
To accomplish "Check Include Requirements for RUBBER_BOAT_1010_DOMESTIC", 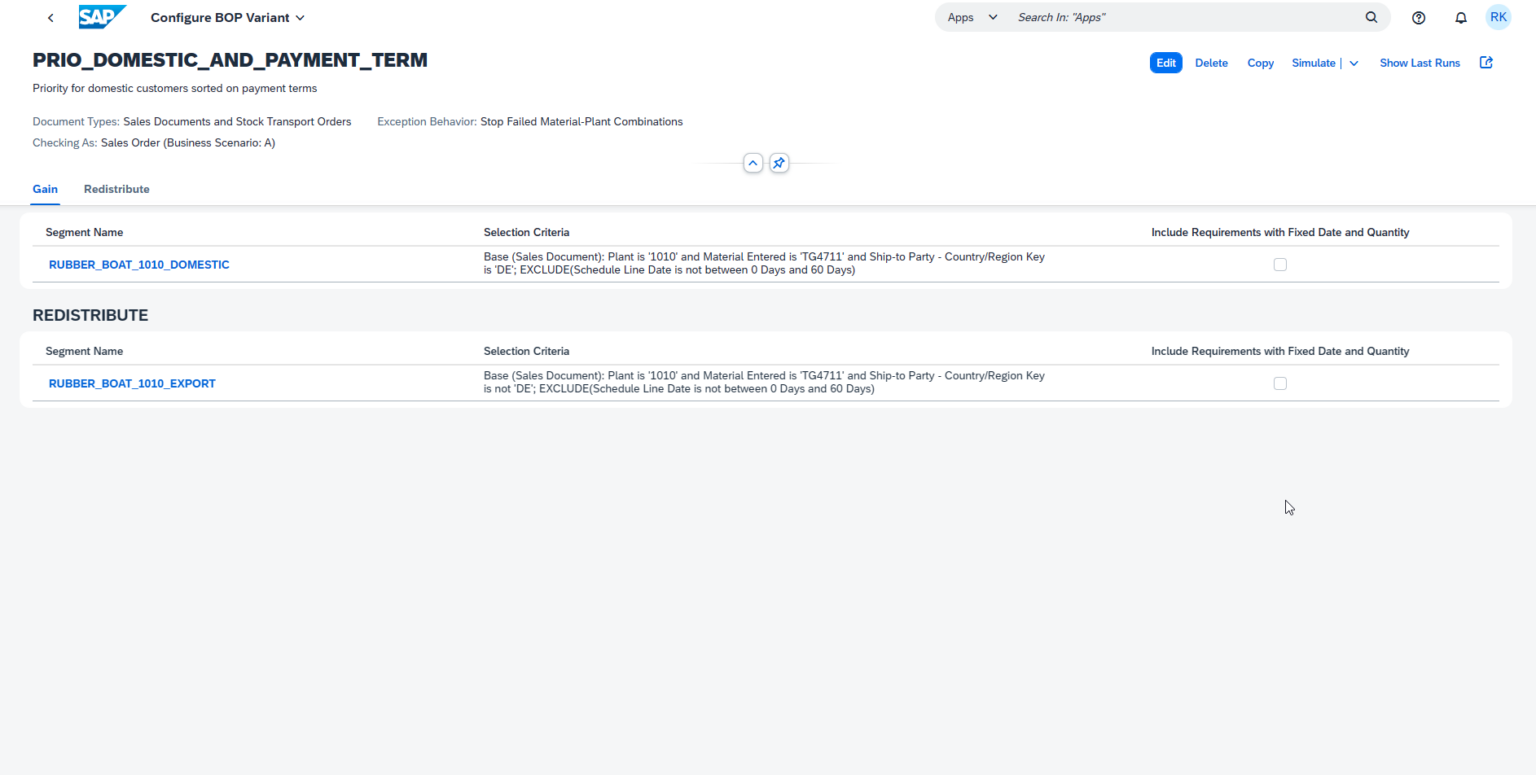I will pyautogui.click(x=1280, y=264).
